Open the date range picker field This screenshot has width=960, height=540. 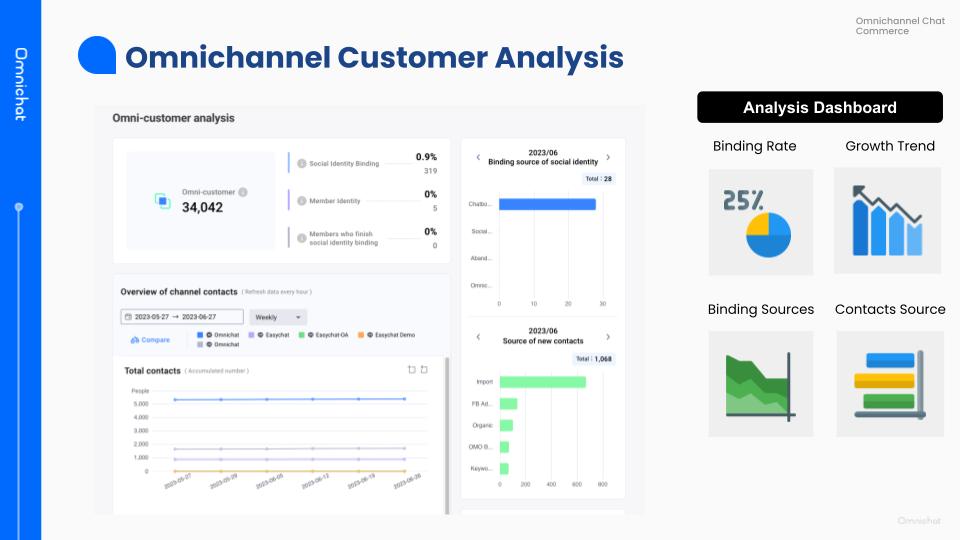point(181,317)
